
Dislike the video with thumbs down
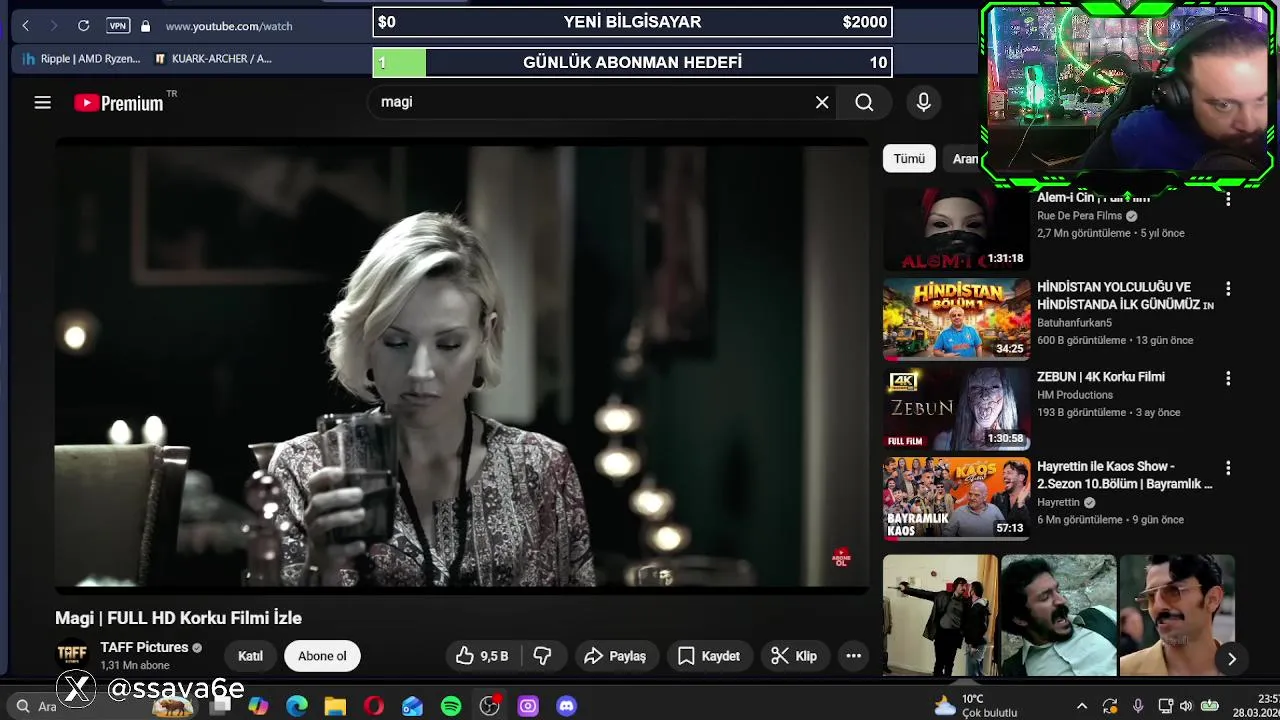543,656
